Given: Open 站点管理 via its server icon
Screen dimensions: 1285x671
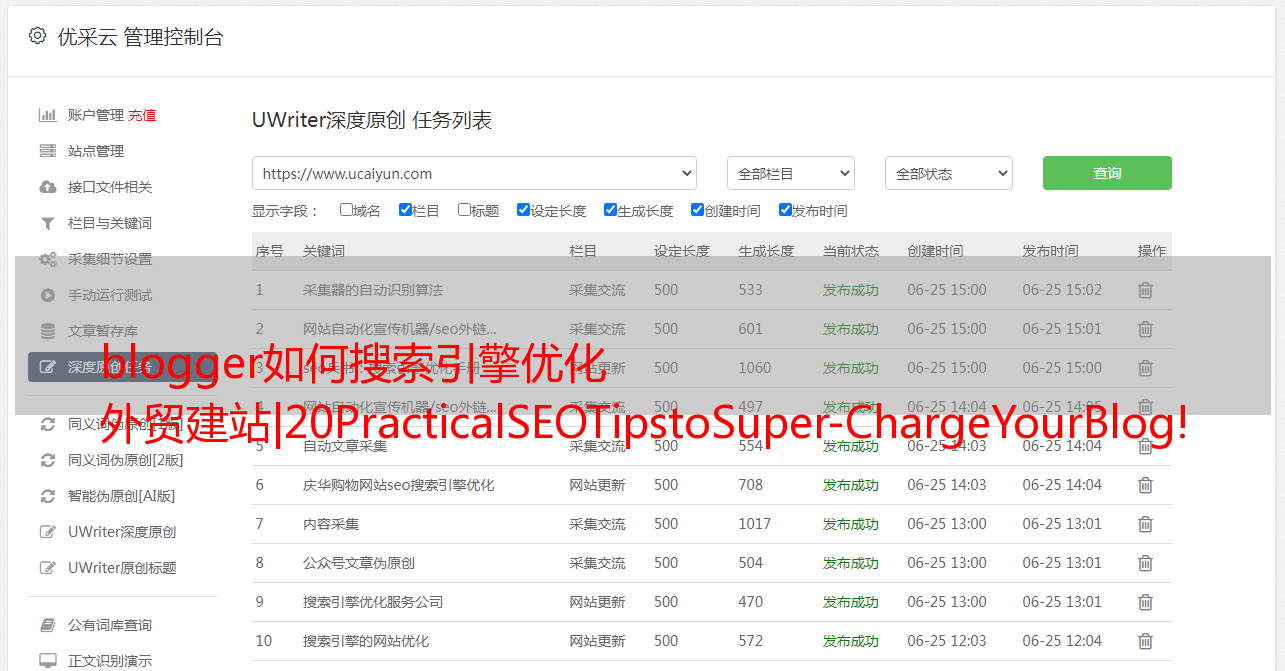Looking at the screenshot, I should point(47,151).
